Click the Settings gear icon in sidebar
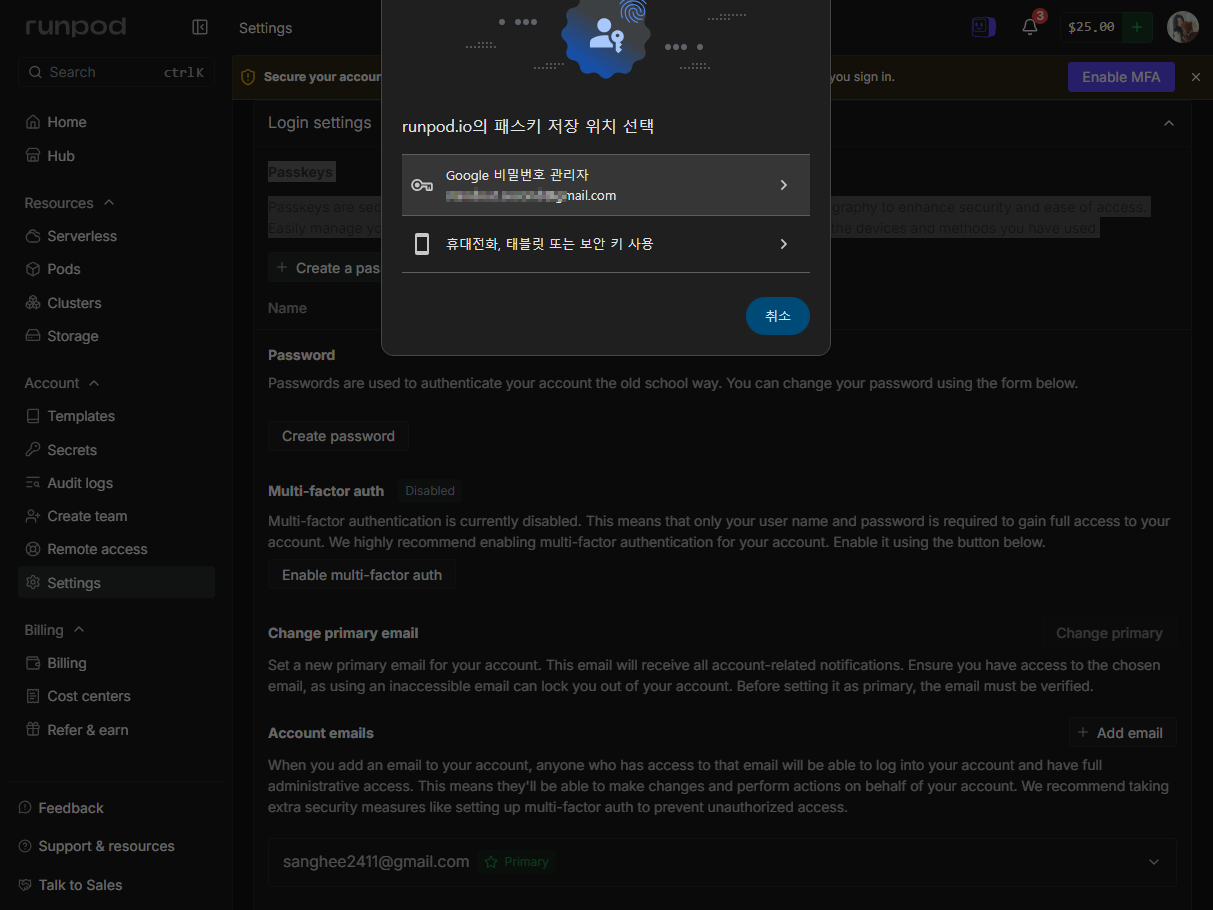Viewport: 1213px width, 910px height. [x=33, y=583]
